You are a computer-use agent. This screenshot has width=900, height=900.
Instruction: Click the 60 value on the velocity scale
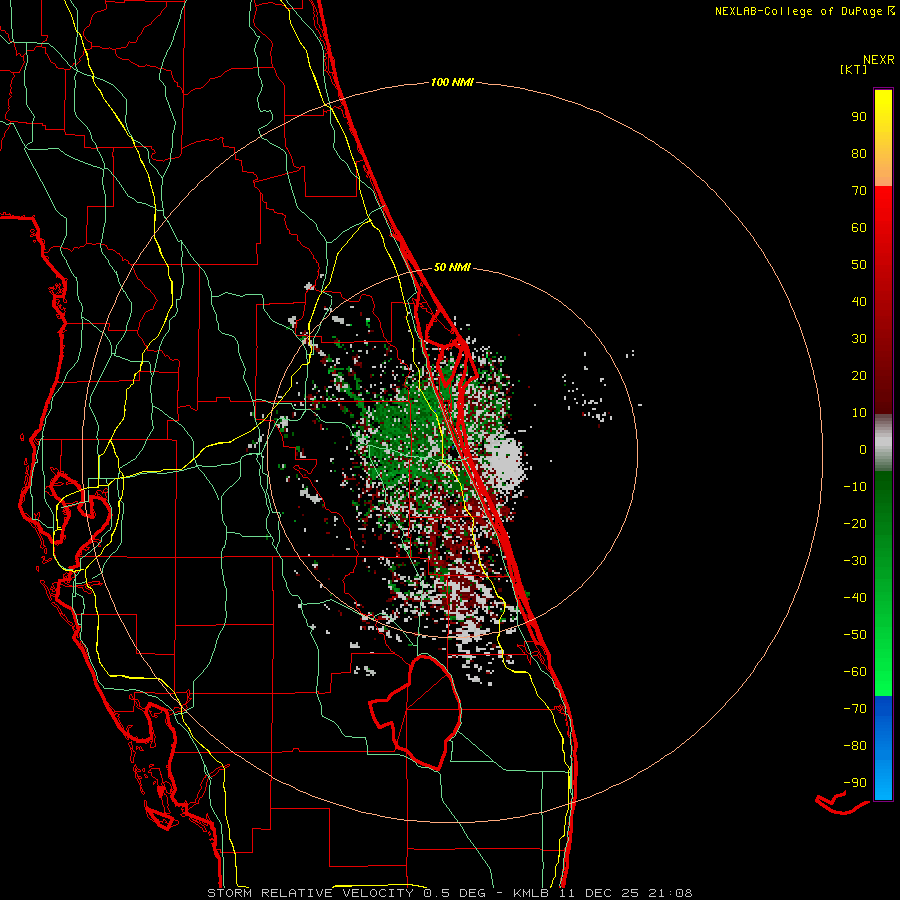[859, 227]
